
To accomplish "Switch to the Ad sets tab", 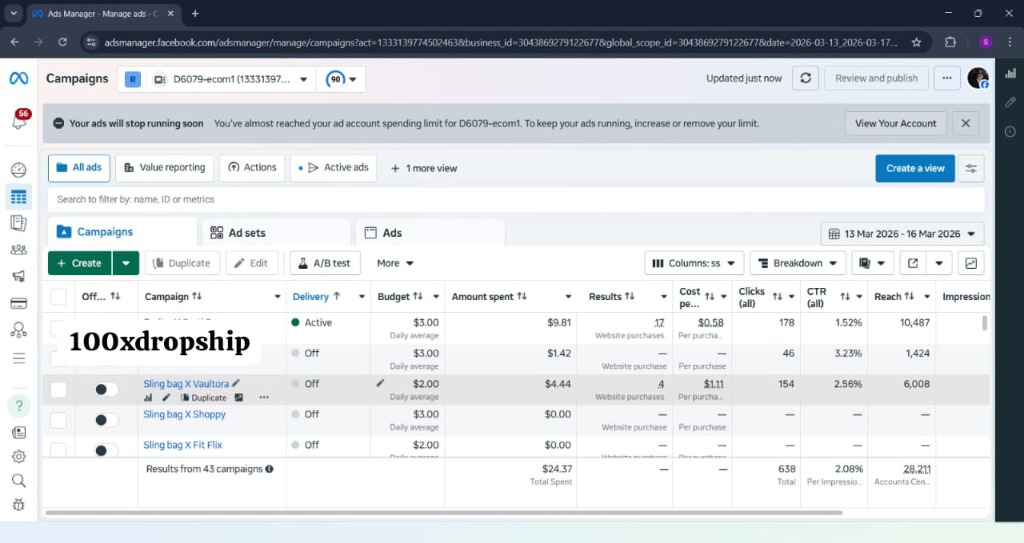I will [274, 233].
